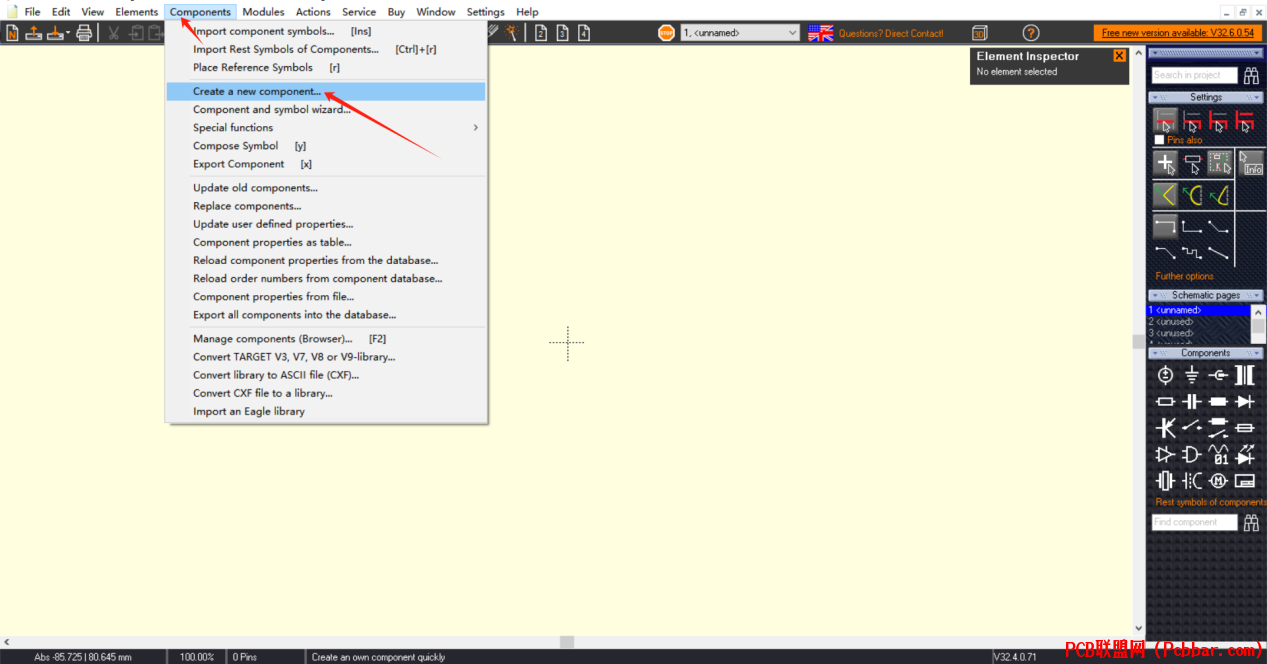Image resolution: width=1267 pixels, height=664 pixels.
Task: Select '1 <unnamed>' in Schematic pages list
Action: (1198, 310)
